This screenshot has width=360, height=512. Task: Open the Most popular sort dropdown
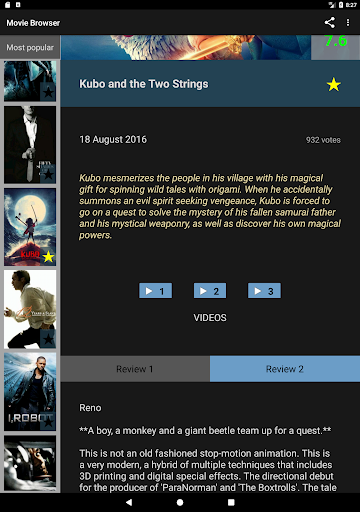pyautogui.click(x=30, y=47)
